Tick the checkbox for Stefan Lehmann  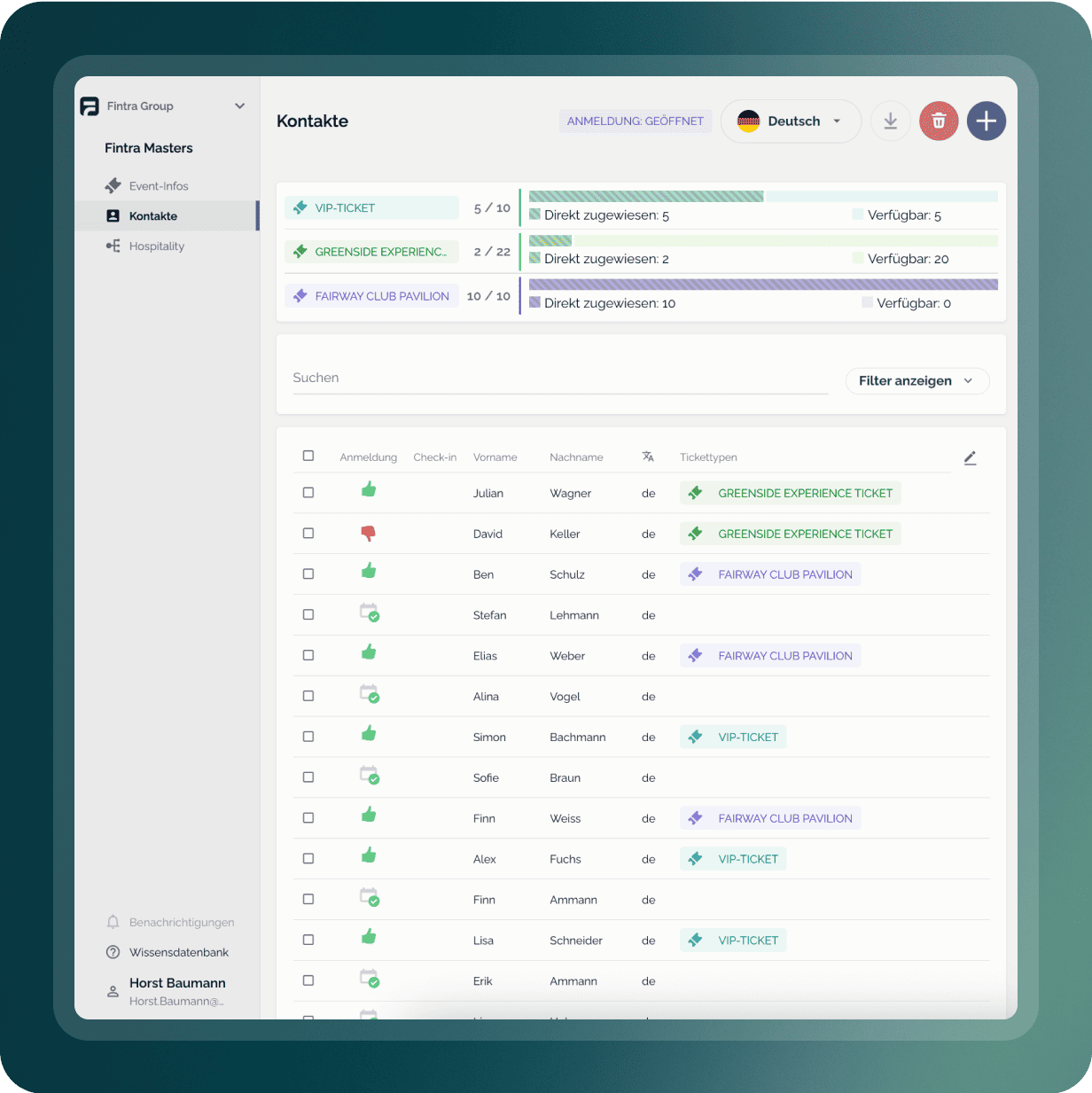click(308, 614)
